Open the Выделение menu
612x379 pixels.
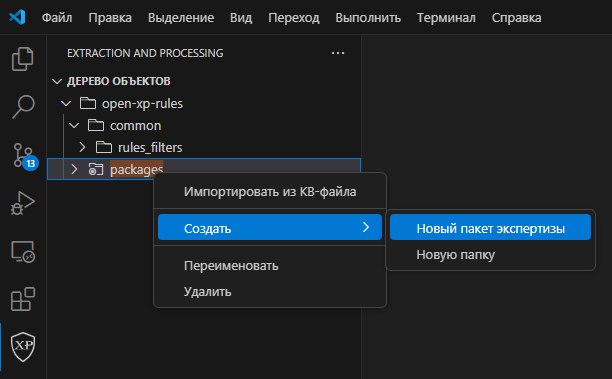point(181,18)
